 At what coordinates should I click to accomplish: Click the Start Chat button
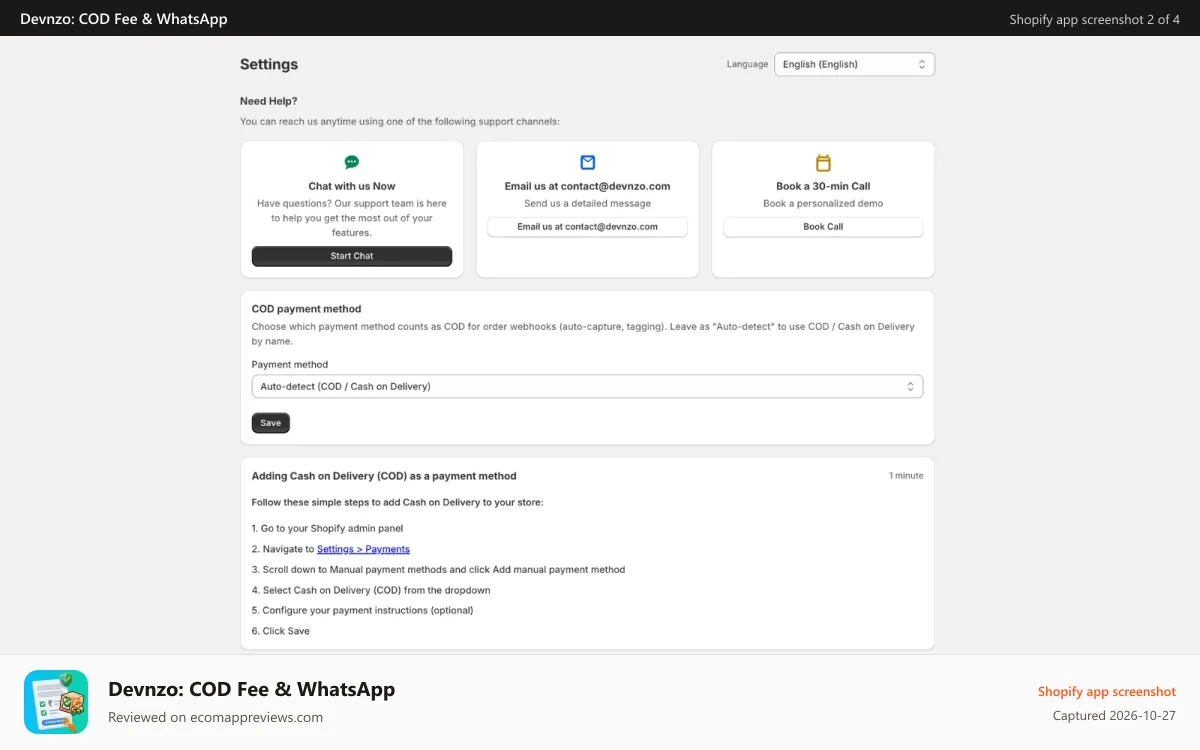pyautogui.click(x=352, y=256)
